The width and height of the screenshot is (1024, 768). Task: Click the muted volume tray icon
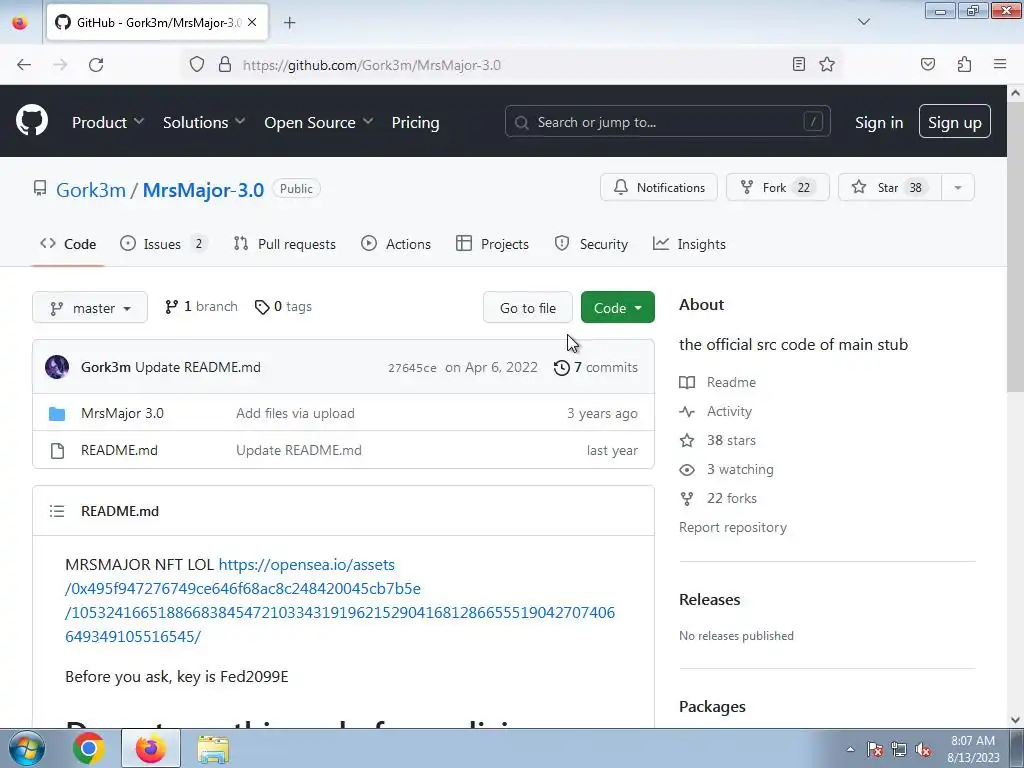(923, 750)
